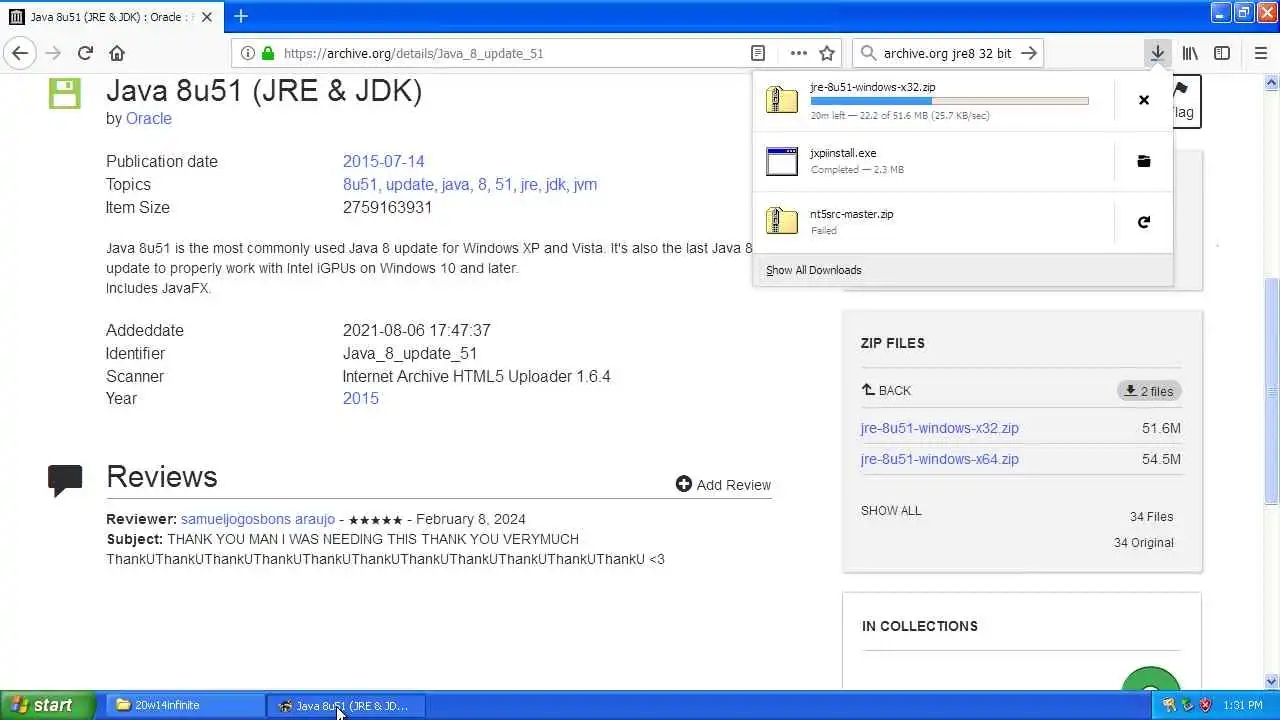
Task: Go back with the browser back arrow
Action: (x=20, y=53)
